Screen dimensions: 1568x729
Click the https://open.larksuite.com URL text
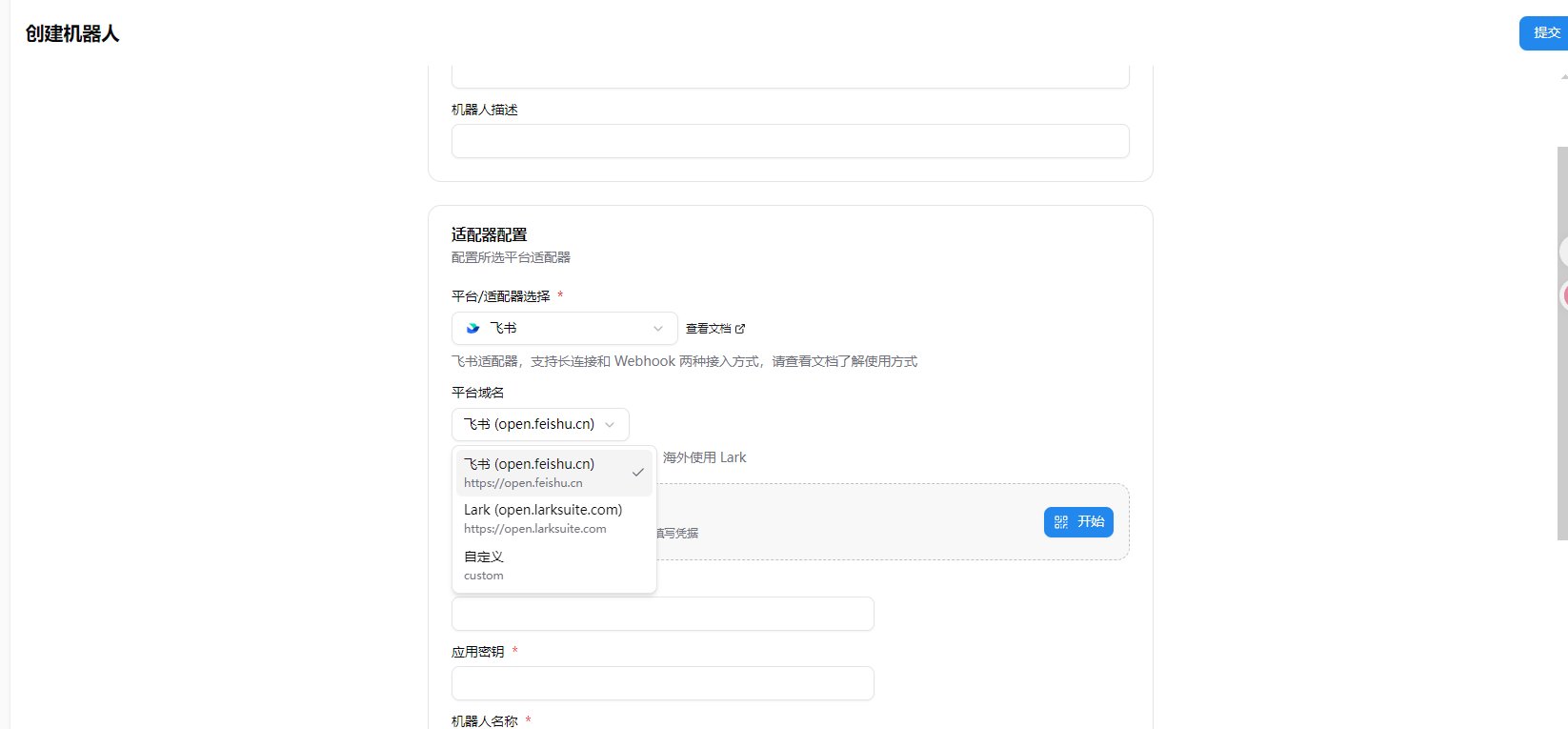coord(534,529)
